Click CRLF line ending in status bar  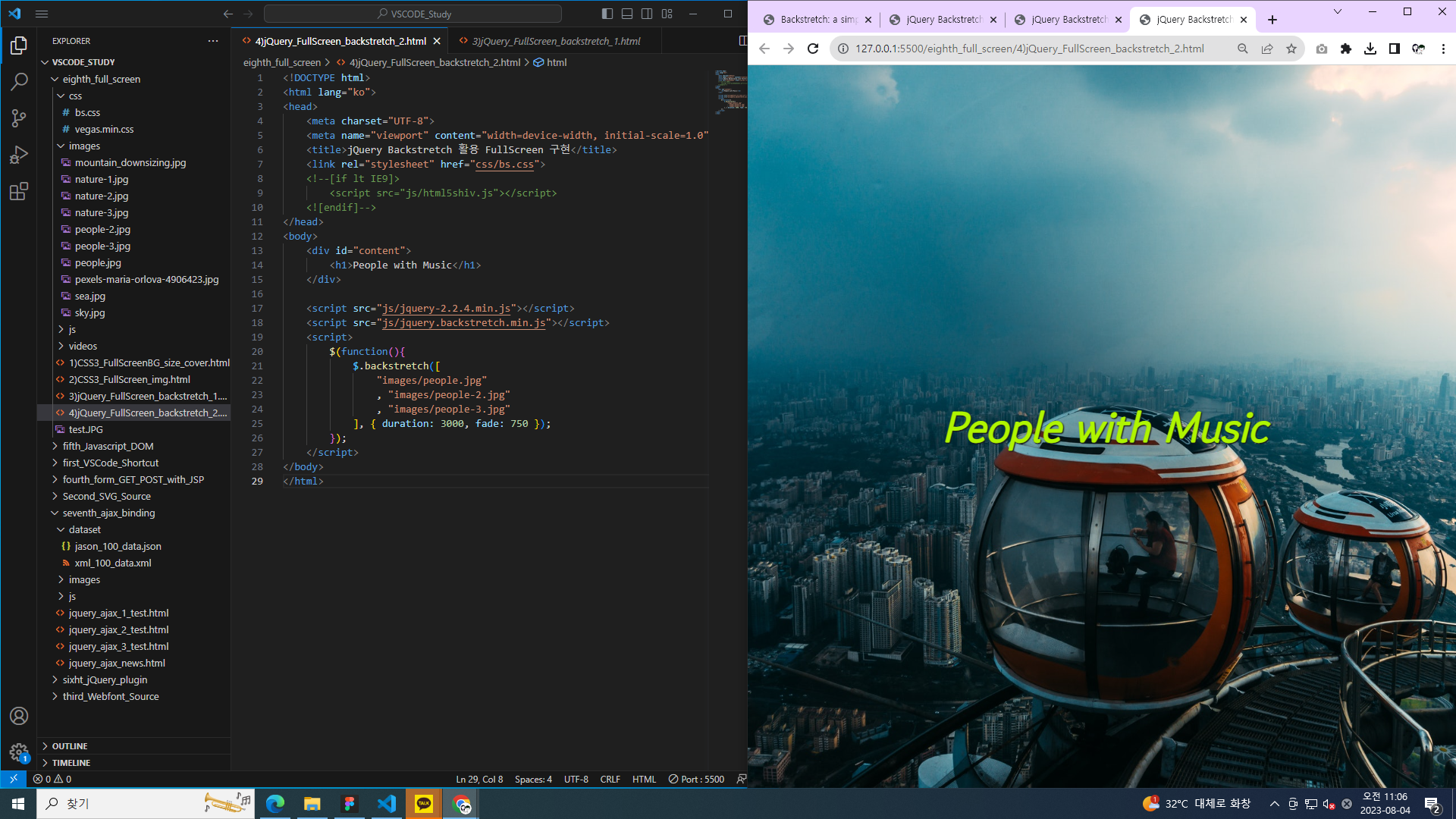point(610,779)
